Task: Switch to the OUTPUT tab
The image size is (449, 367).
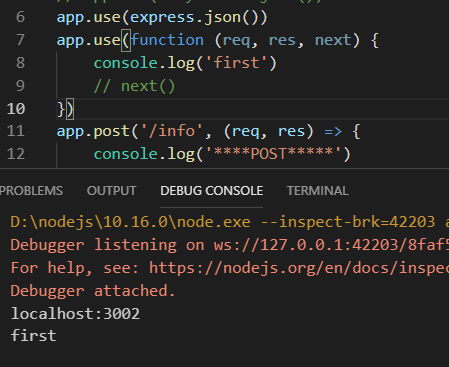Action: [111, 191]
